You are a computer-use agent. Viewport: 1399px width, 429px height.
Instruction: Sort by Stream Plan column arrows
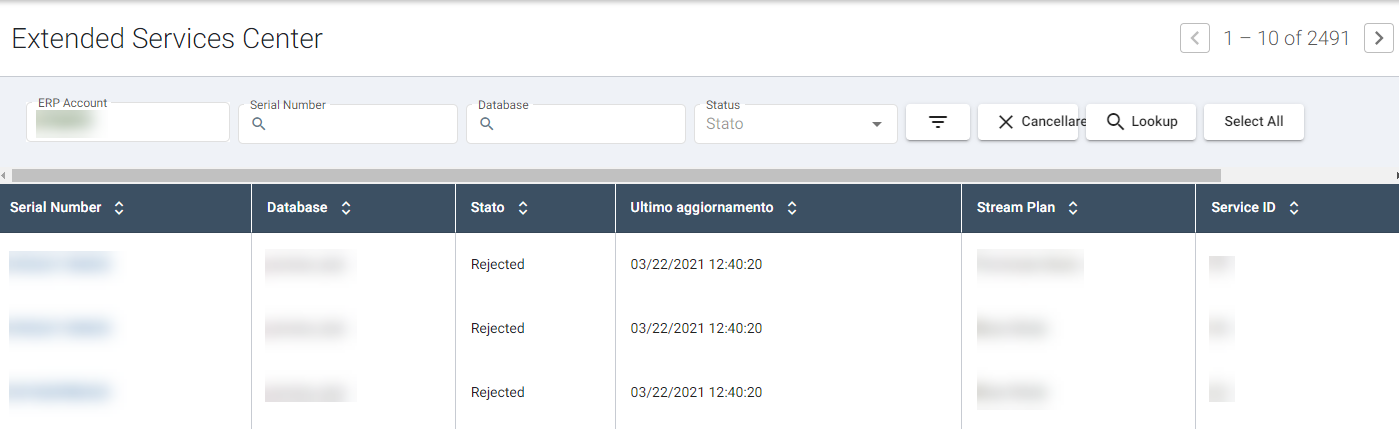pyautogui.click(x=1073, y=208)
